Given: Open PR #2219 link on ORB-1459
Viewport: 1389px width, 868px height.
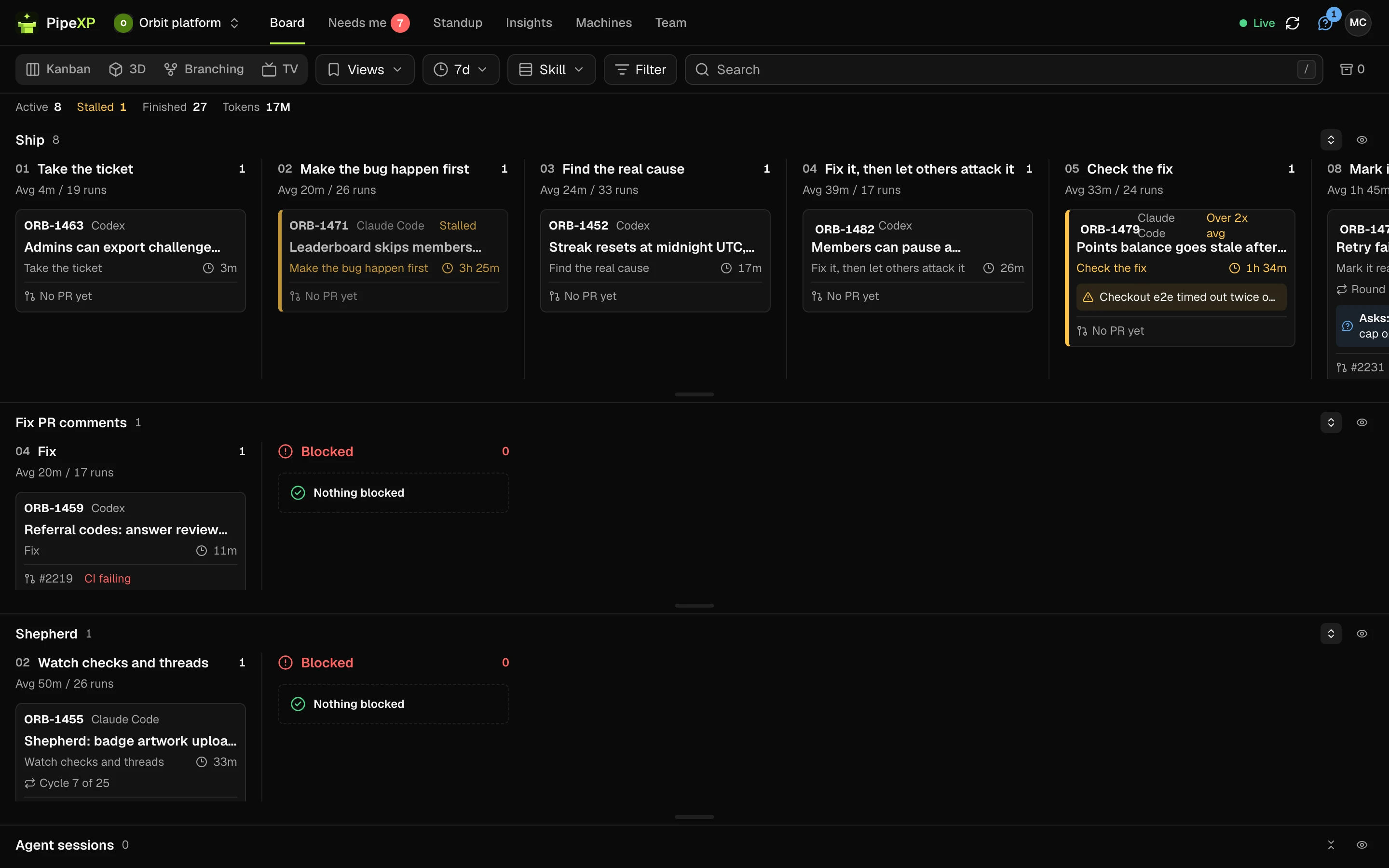Looking at the screenshot, I should 49,579.
